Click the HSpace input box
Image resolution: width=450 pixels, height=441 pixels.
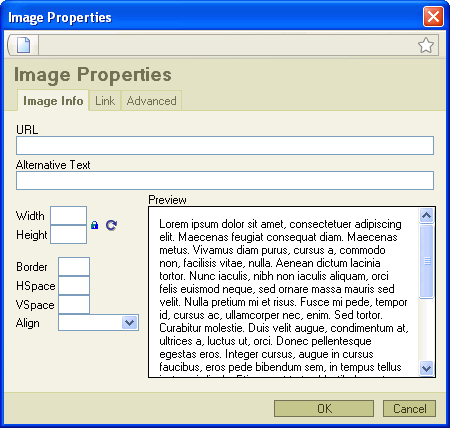(74, 285)
